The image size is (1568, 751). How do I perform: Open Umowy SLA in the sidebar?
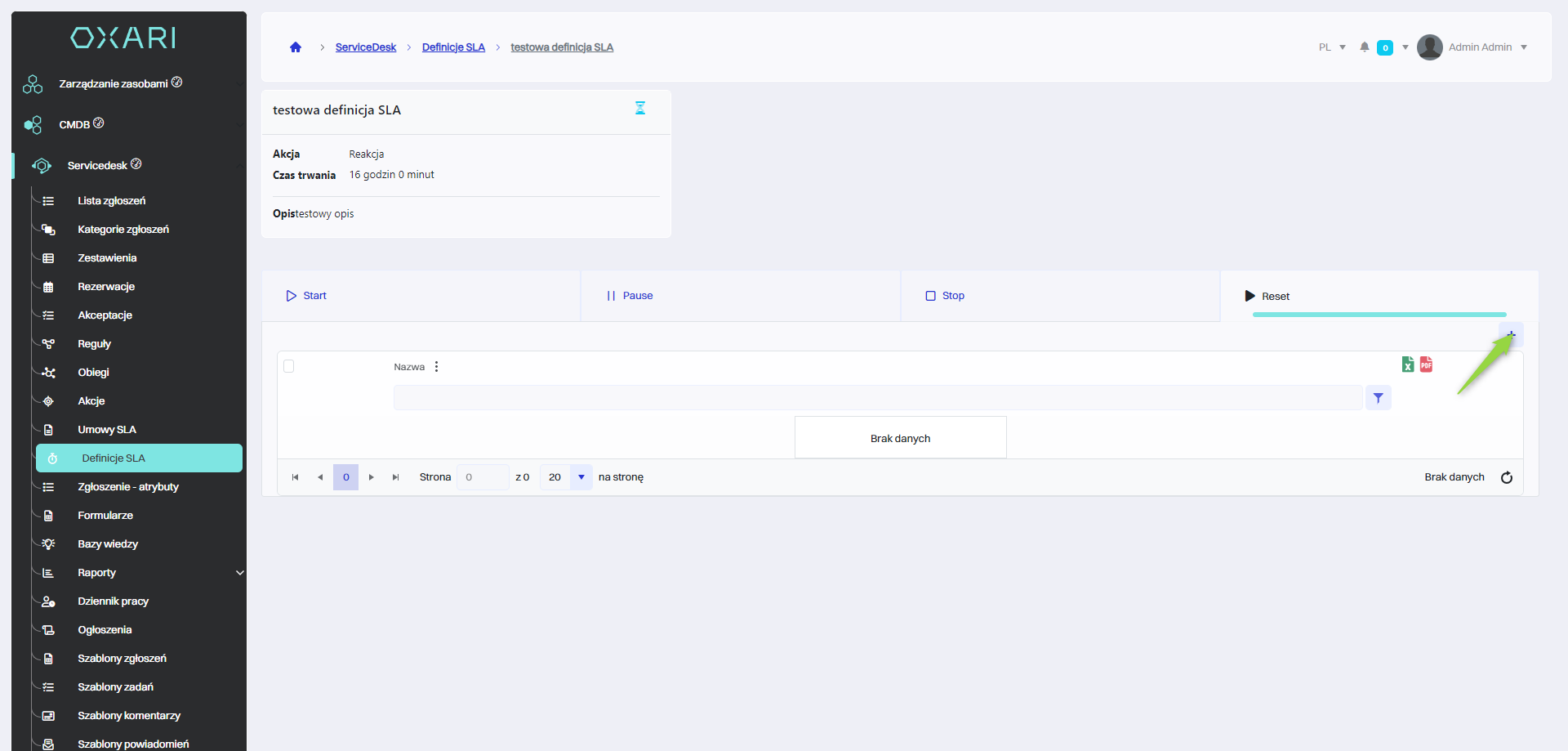pyautogui.click(x=107, y=430)
